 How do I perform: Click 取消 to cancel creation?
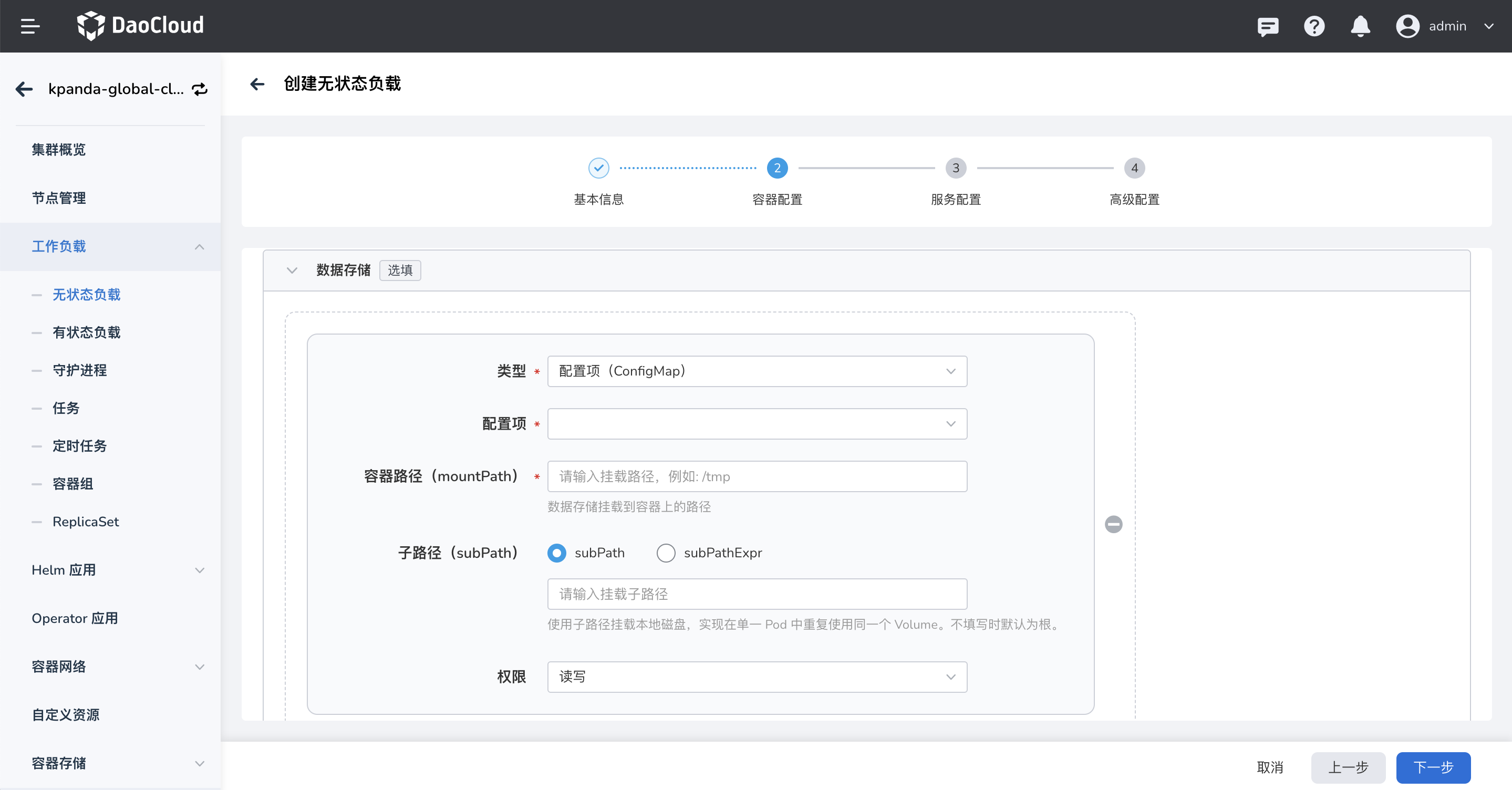point(1270,768)
